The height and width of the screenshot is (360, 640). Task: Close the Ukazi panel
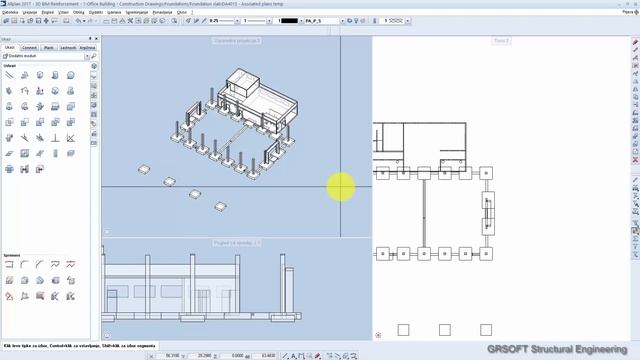click(x=96, y=39)
